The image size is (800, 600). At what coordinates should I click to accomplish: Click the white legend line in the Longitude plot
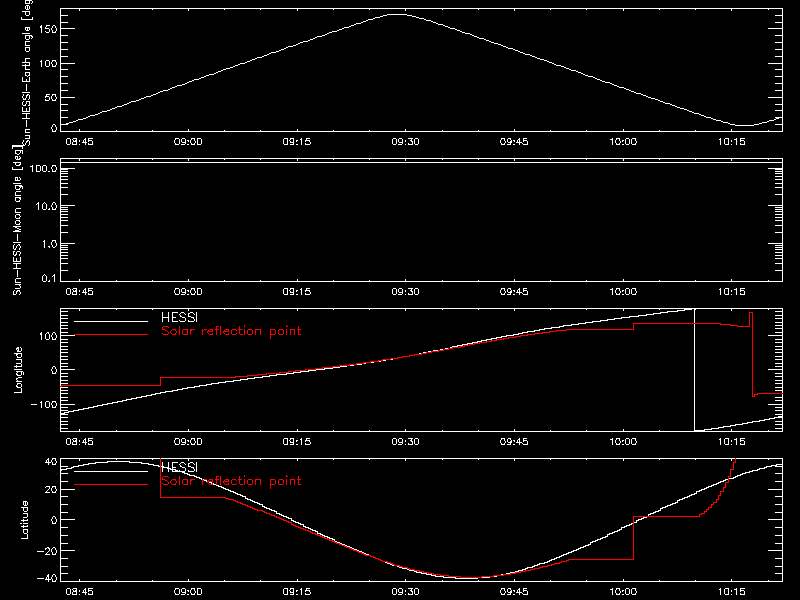111,321
